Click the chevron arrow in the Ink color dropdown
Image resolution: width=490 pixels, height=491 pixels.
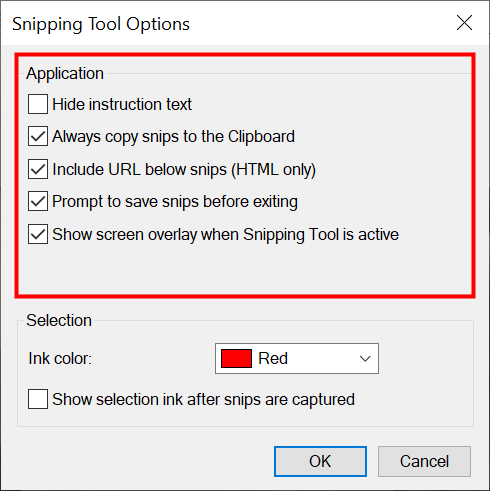pyautogui.click(x=365, y=359)
